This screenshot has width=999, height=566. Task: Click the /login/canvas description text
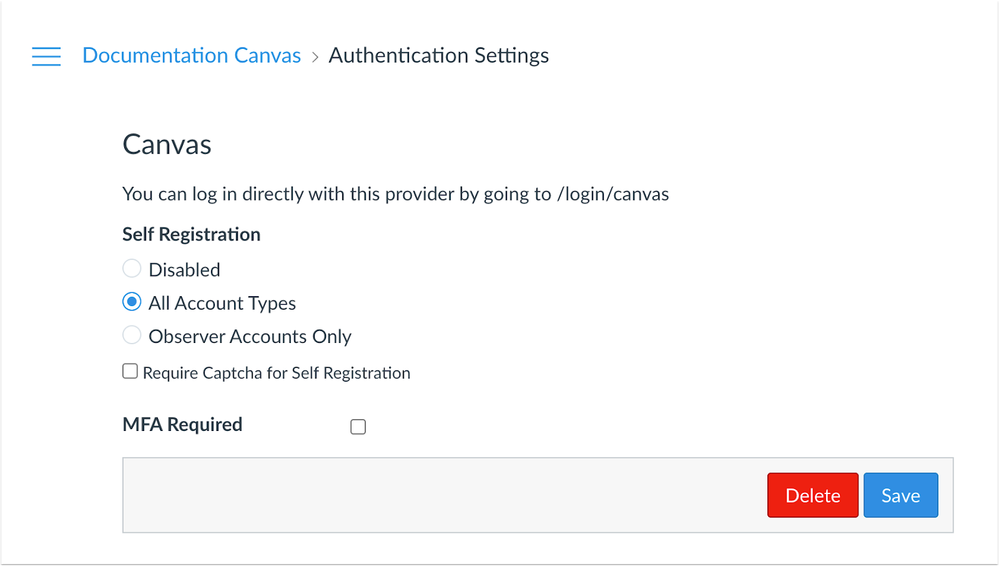click(x=396, y=194)
